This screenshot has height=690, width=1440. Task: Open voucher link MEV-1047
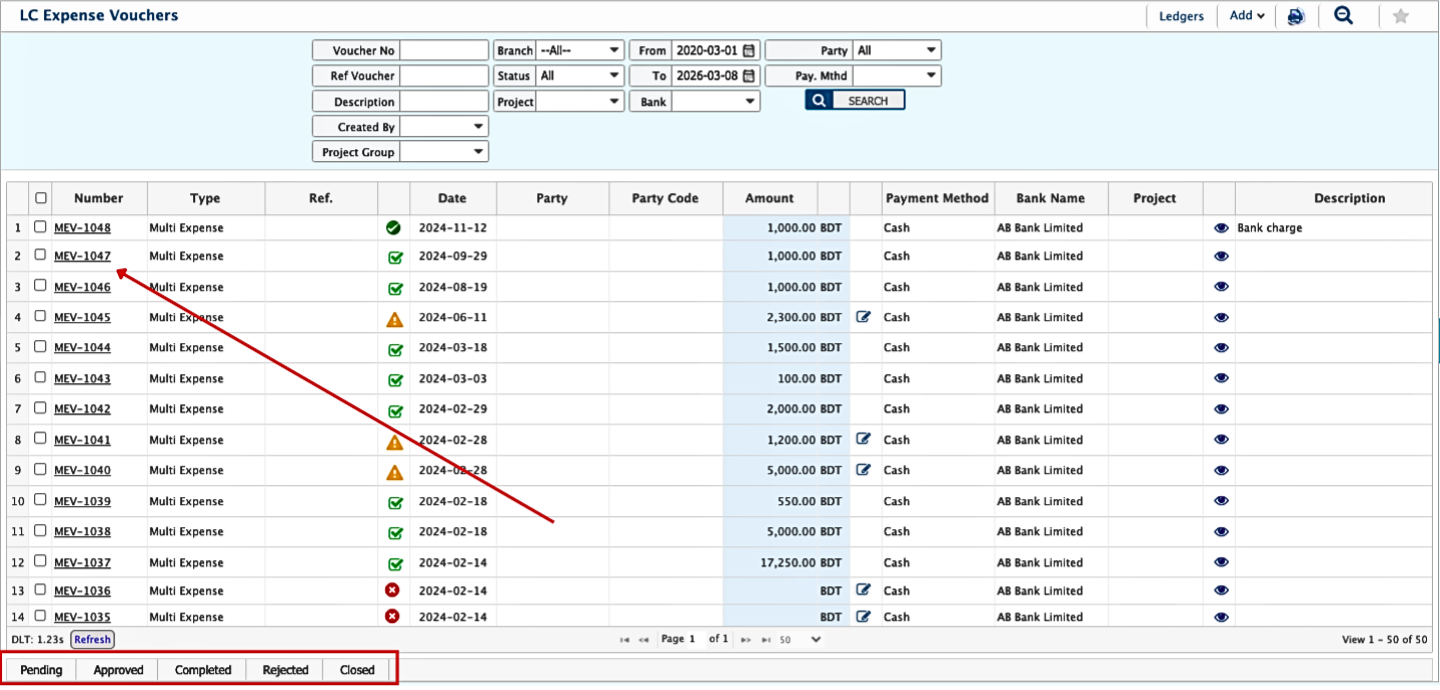coord(82,256)
